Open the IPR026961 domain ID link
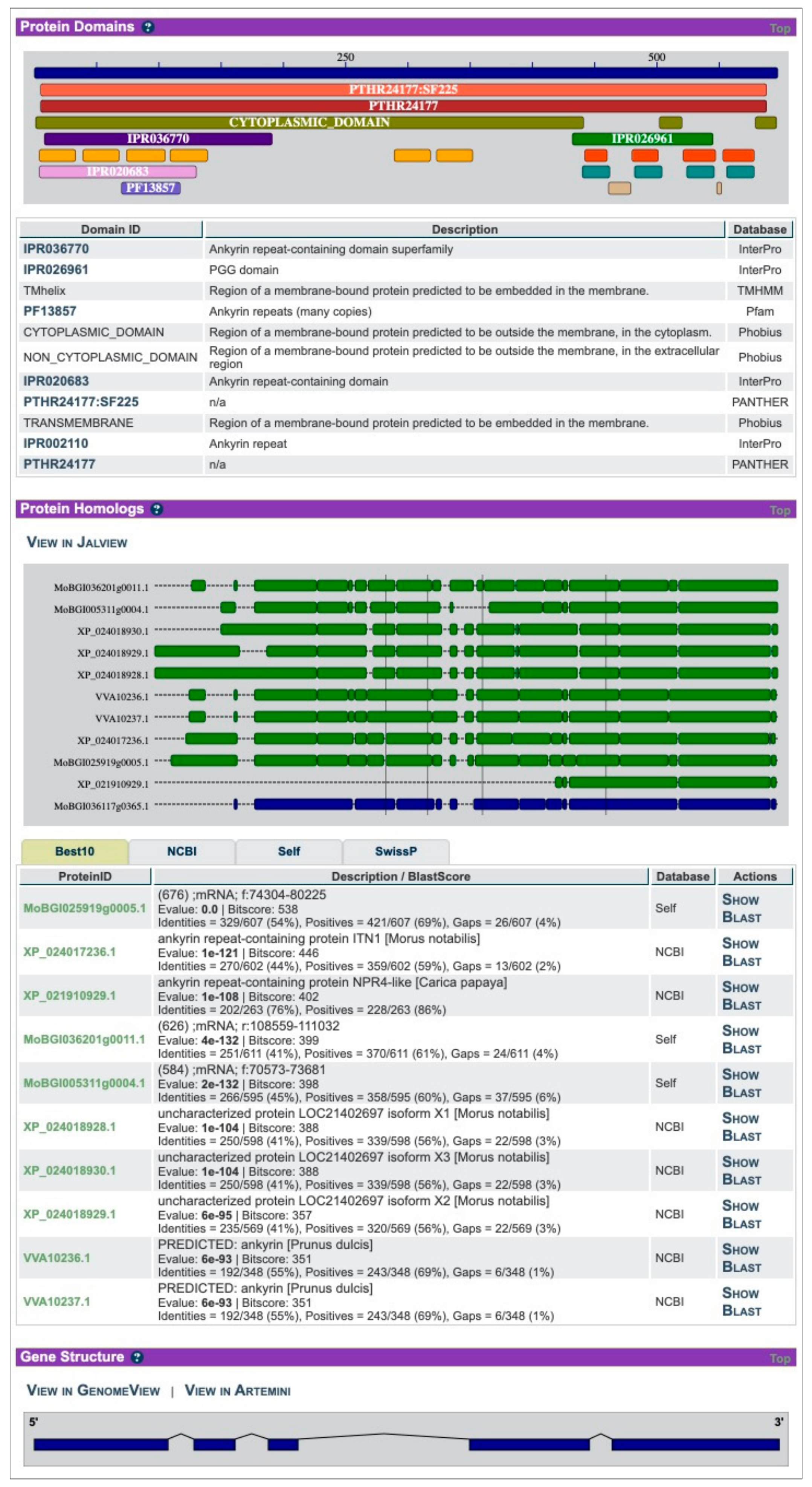 click(55, 270)
